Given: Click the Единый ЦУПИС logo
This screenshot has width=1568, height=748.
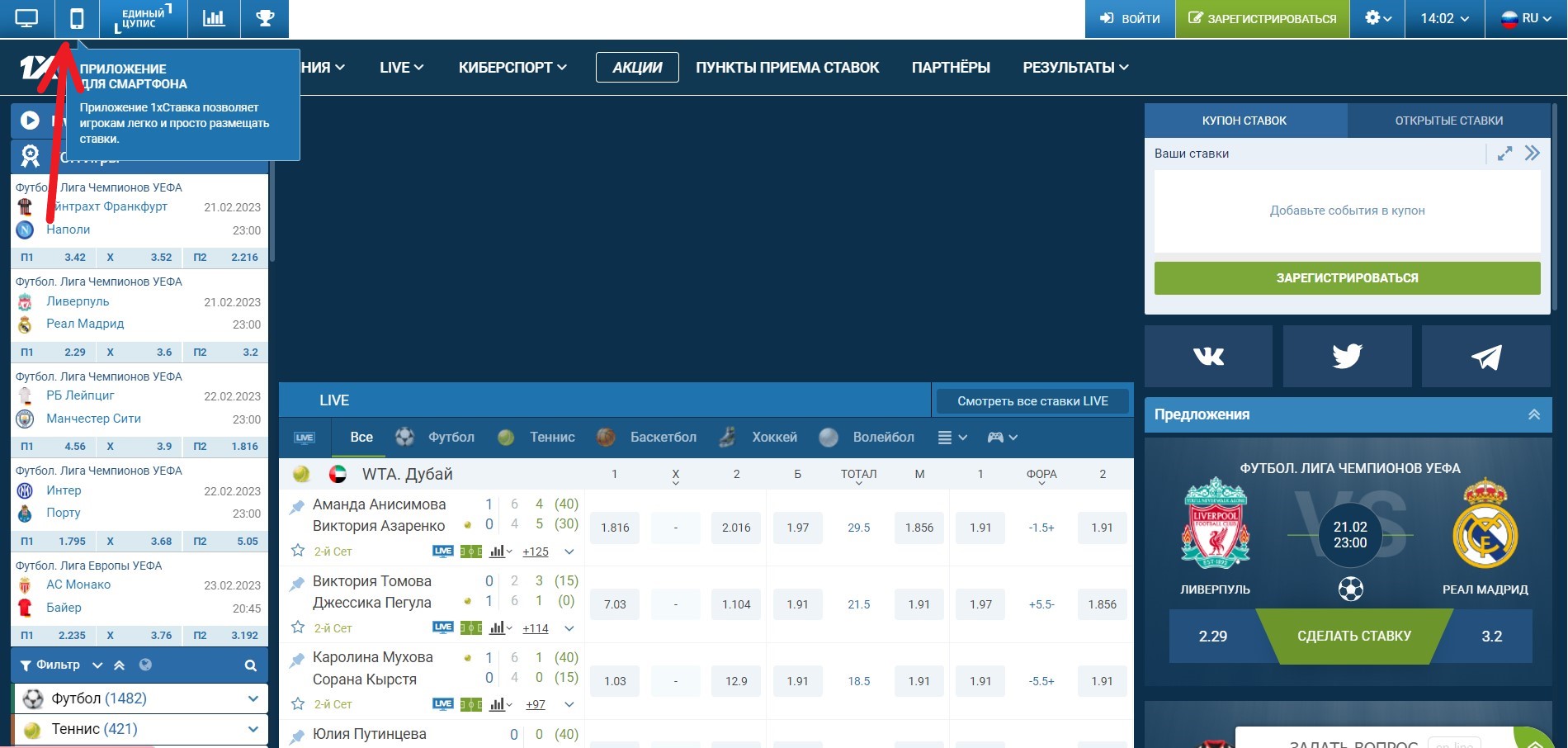Looking at the screenshot, I should 144,18.
